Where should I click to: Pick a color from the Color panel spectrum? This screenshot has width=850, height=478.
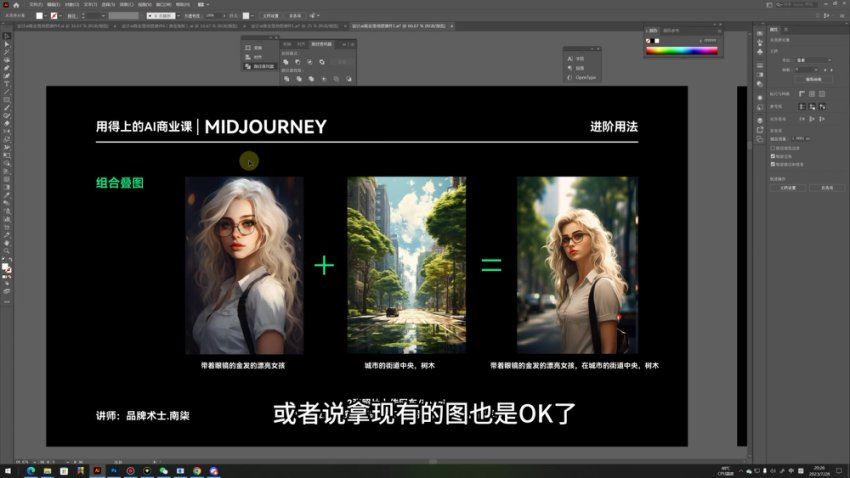(682, 50)
